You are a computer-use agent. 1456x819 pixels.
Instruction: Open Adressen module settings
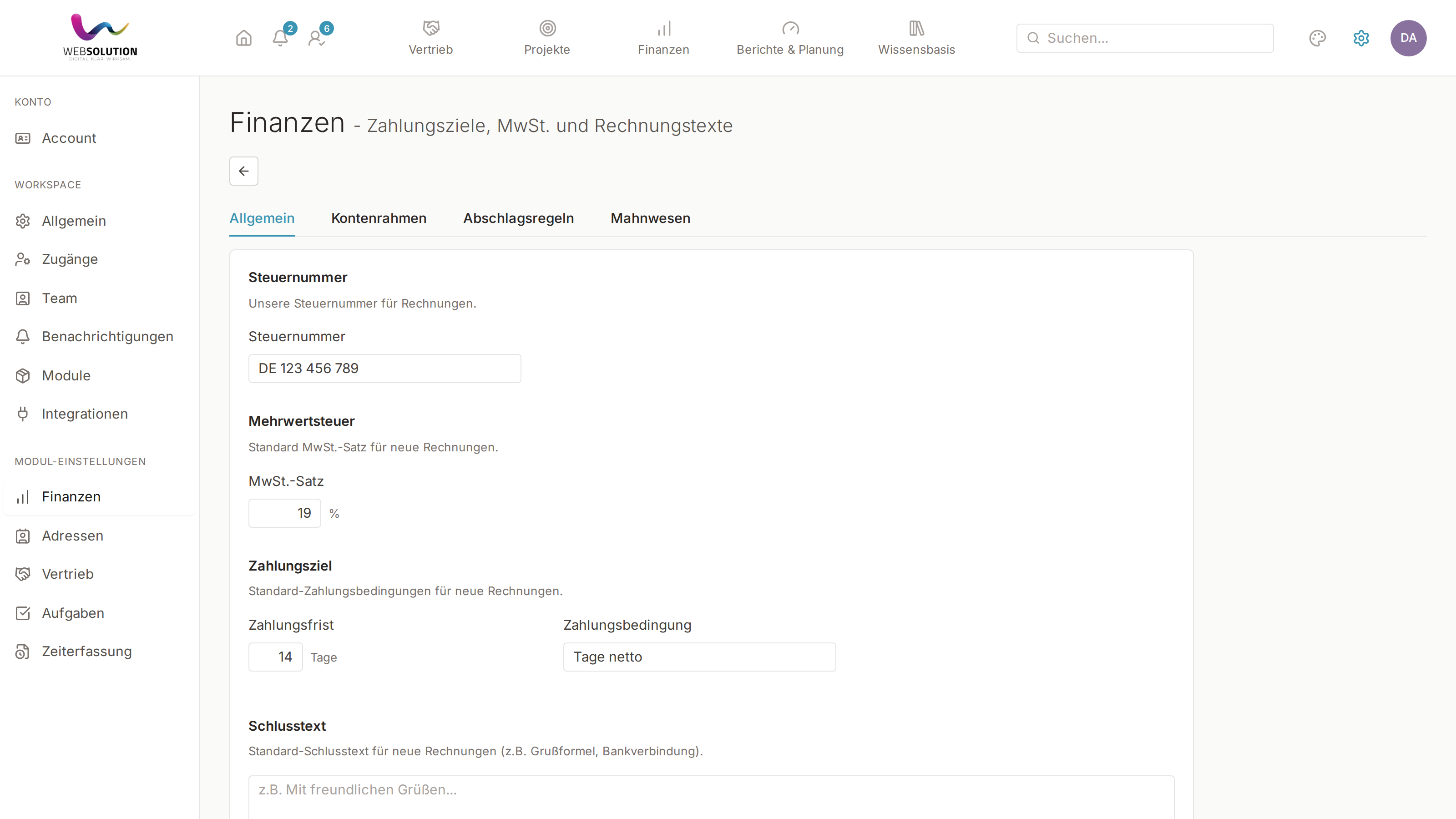[x=100, y=536]
